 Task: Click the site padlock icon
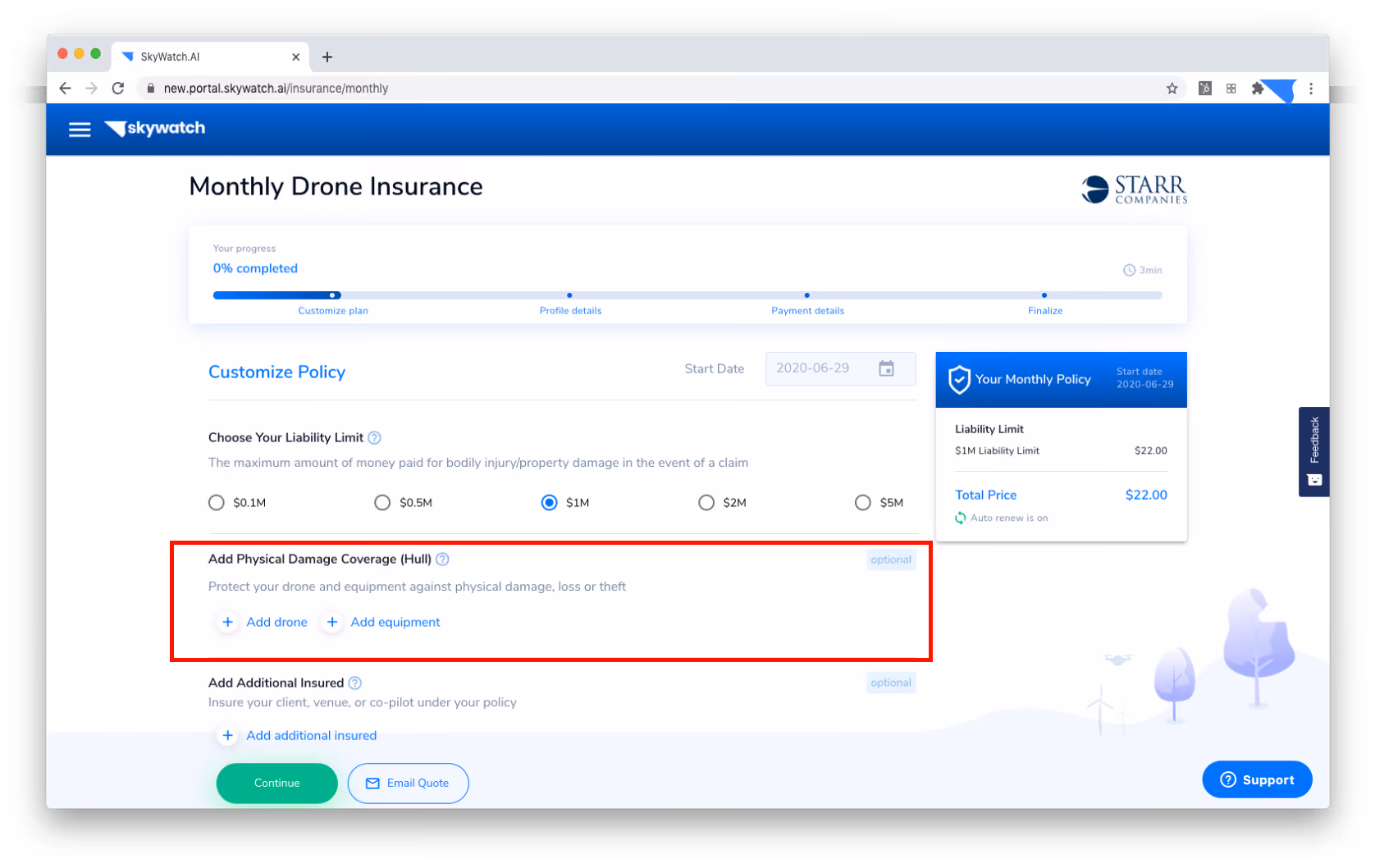coord(150,89)
